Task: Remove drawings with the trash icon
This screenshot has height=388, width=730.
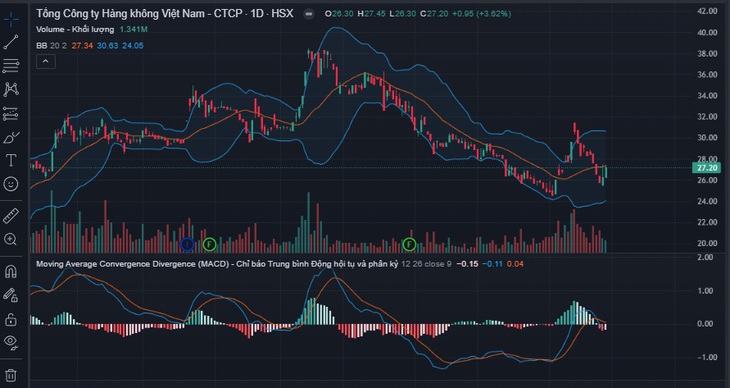Action: [11, 375]
